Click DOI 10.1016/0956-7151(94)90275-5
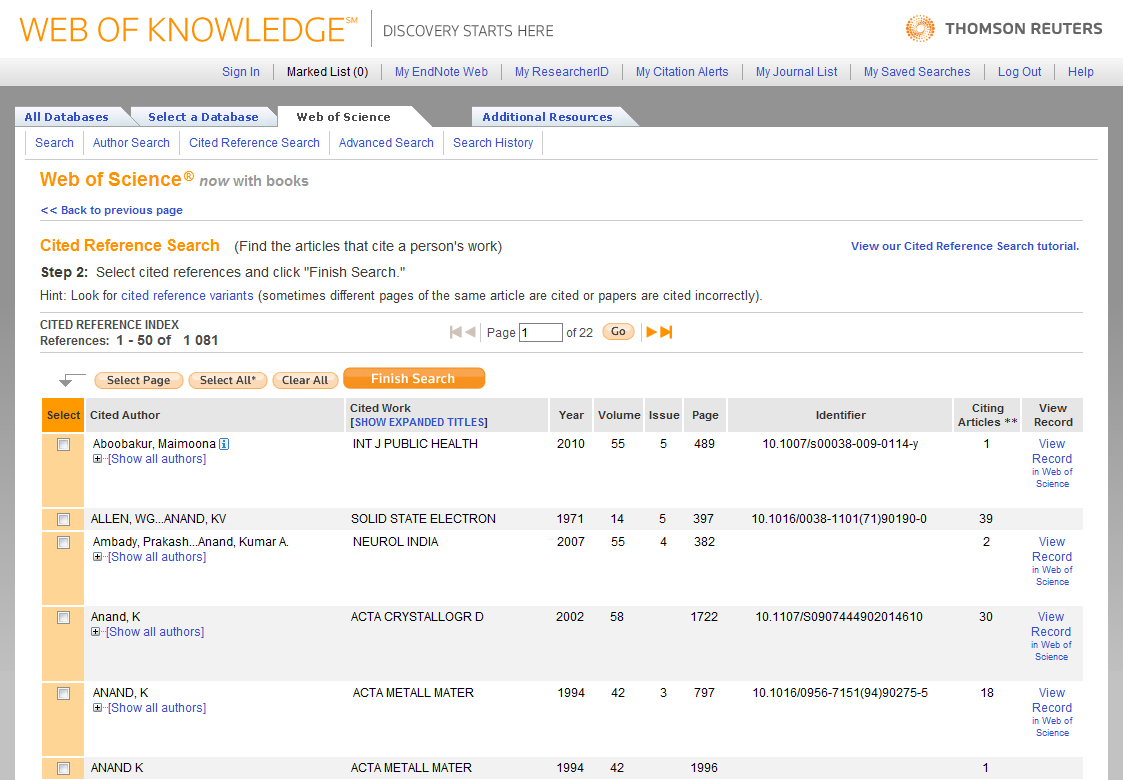The width and height of the screenshot is (1123, 780). tap(840, 693)
